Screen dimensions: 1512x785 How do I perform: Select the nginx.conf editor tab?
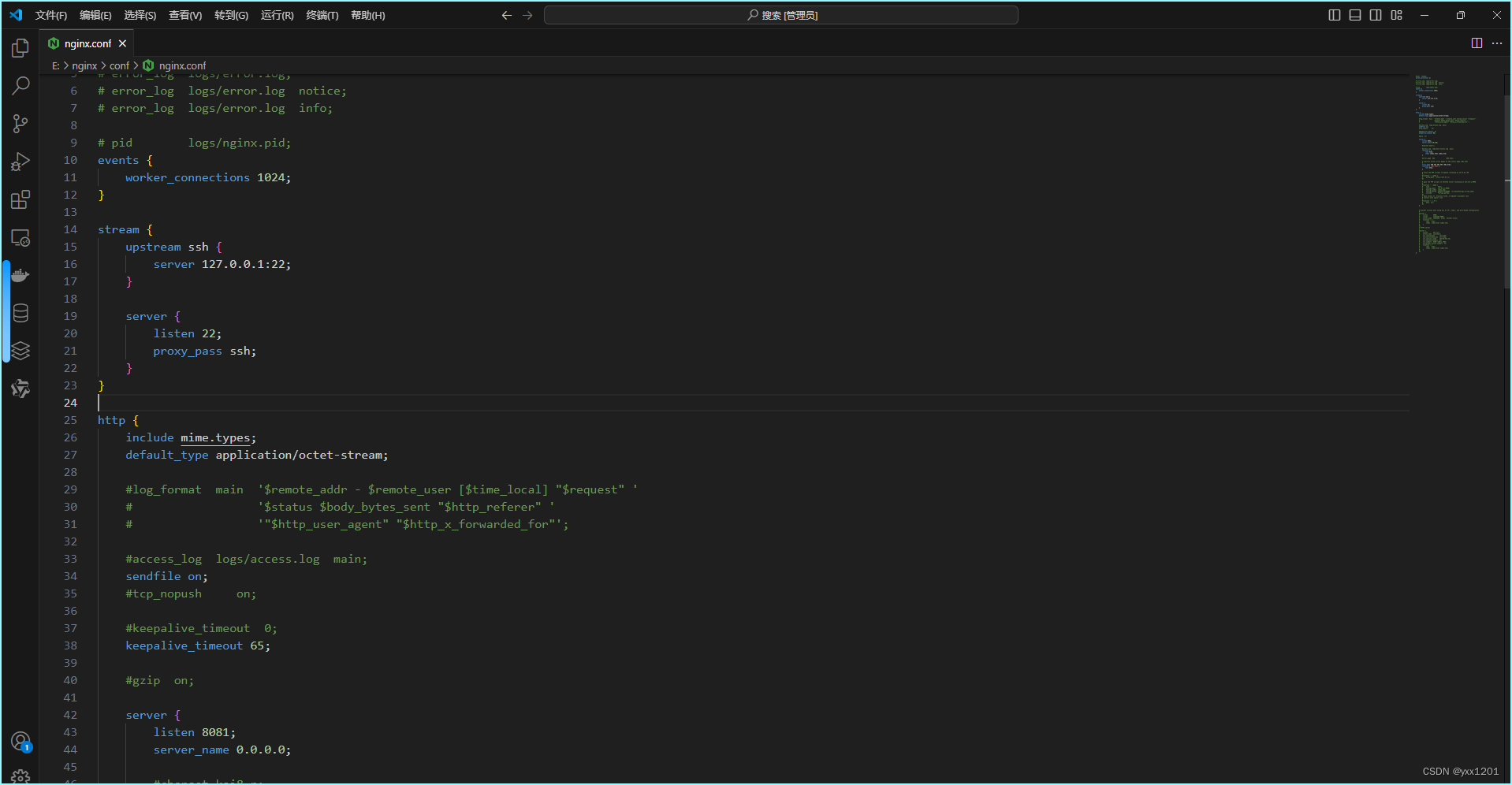[88, 43]
